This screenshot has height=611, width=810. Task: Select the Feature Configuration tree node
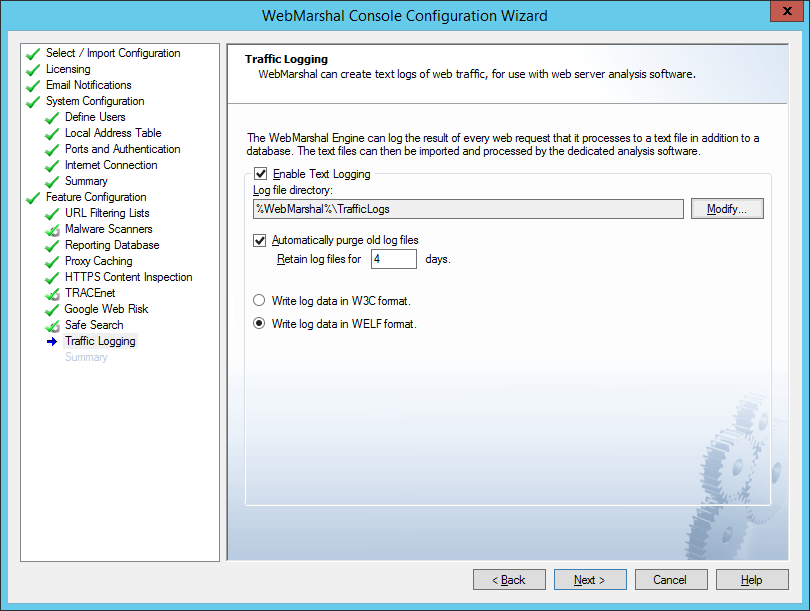[95, 197]
